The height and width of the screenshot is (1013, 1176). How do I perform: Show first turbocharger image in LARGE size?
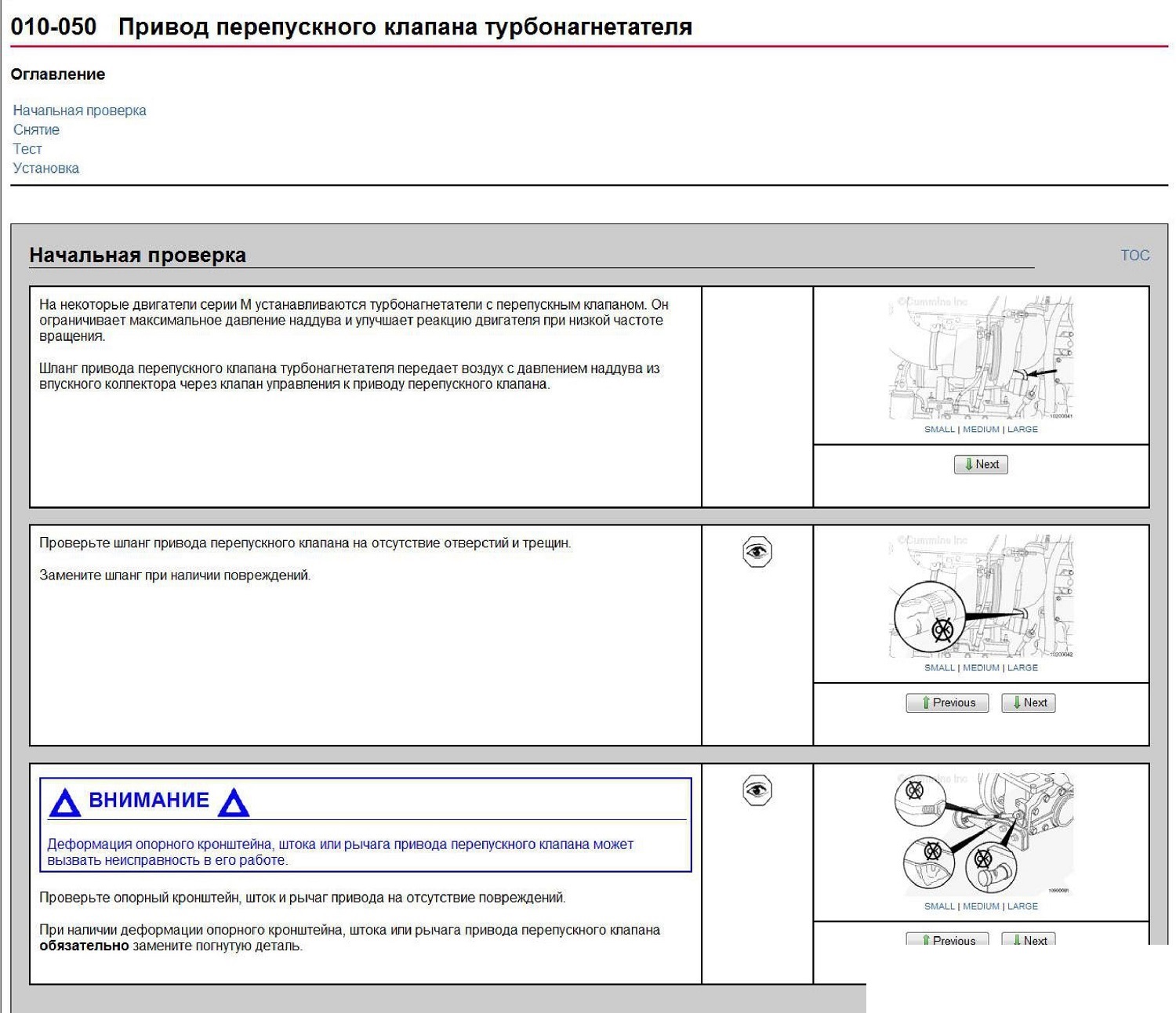point(1022,429)
